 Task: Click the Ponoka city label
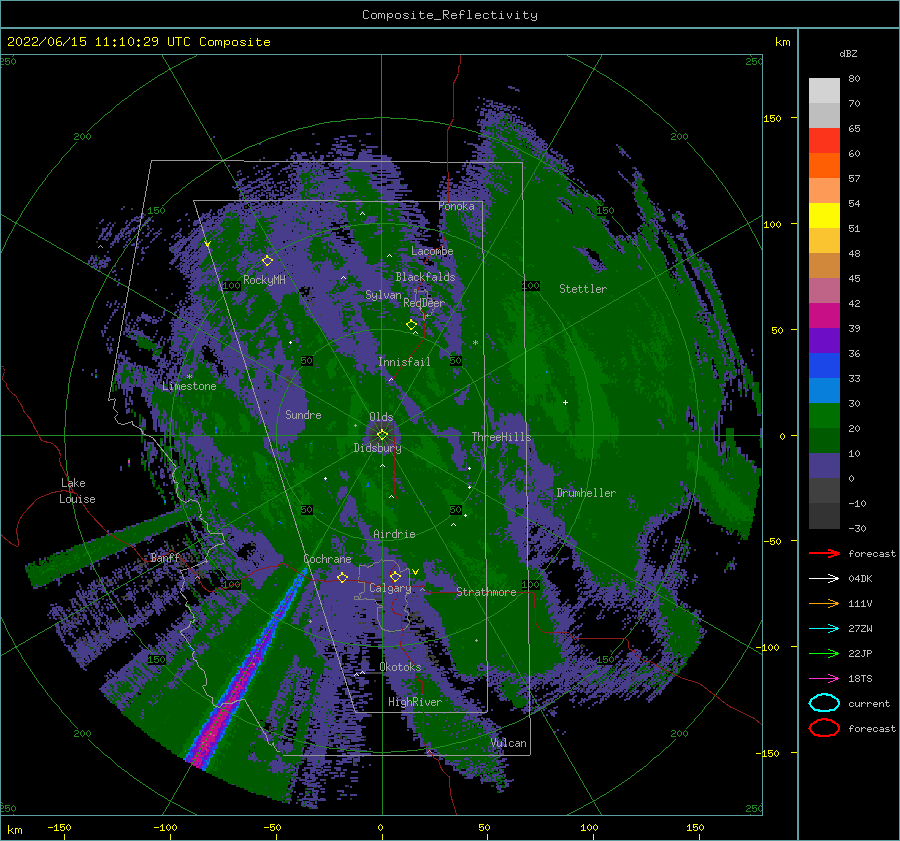click(x=456, y=206)
